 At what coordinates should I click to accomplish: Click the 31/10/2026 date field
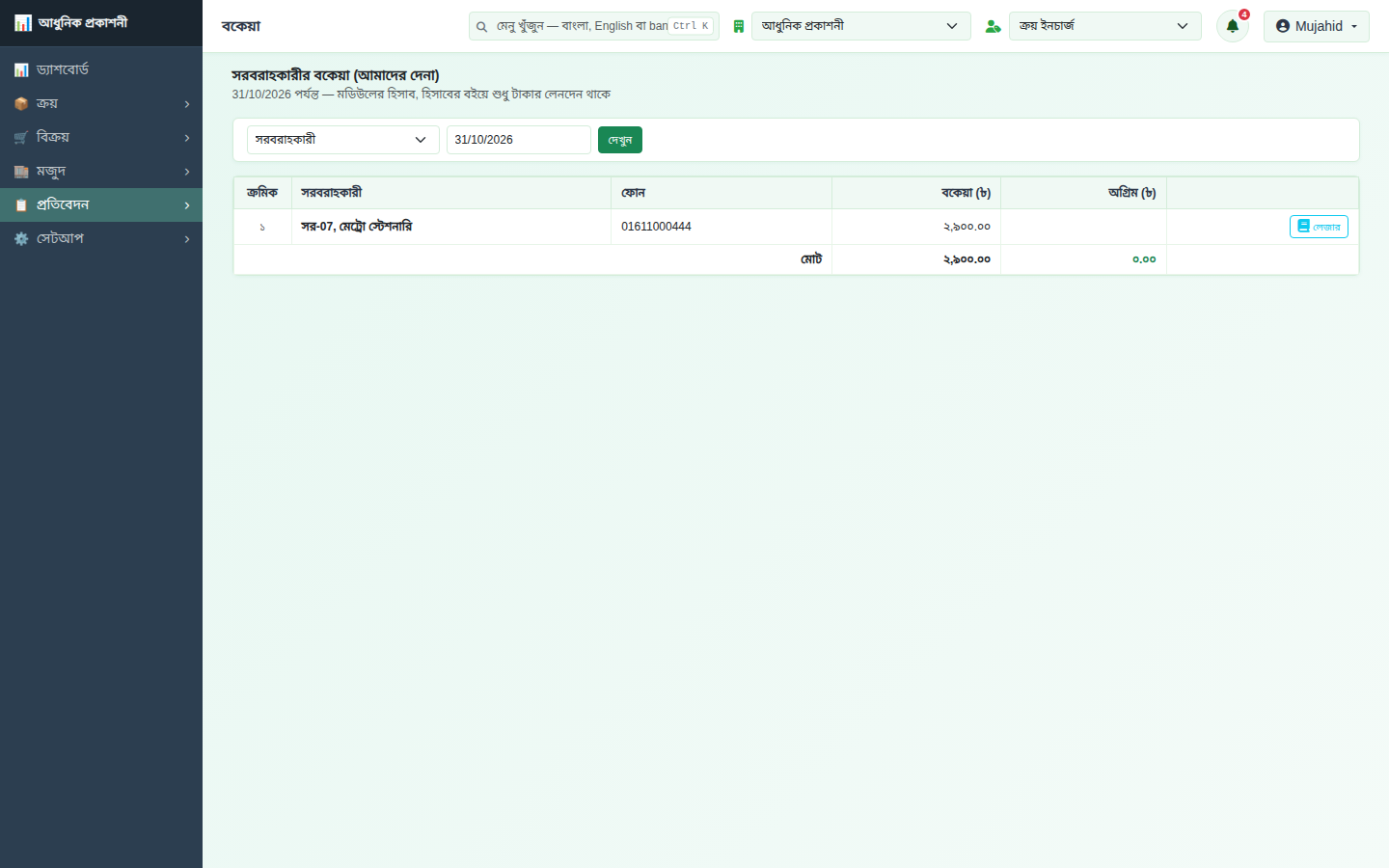[x=519, y=140]
